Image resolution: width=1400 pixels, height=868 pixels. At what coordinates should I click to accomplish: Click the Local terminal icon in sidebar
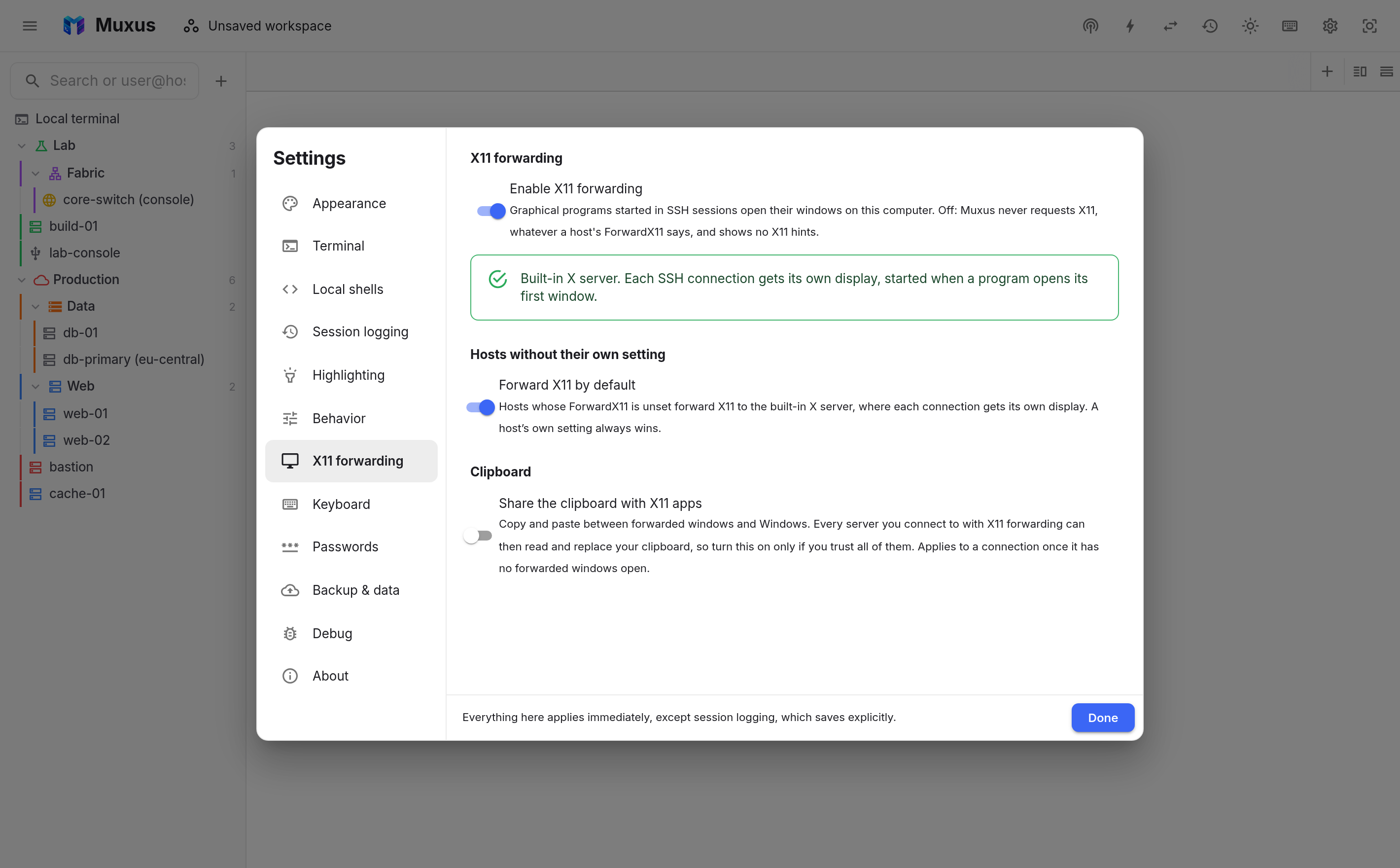[x=22, y=119]
